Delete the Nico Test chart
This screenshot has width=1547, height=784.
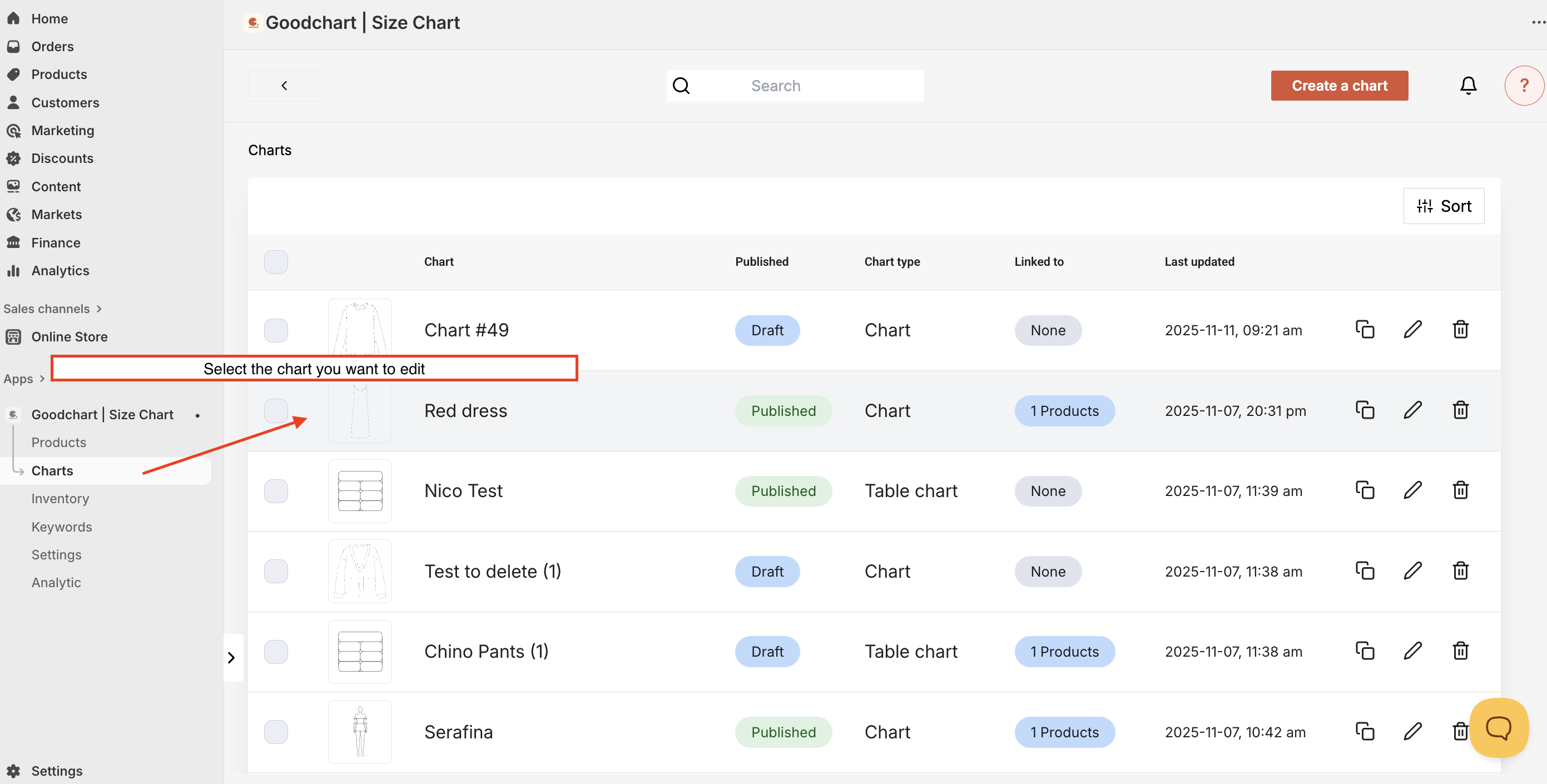[1460, 490]
